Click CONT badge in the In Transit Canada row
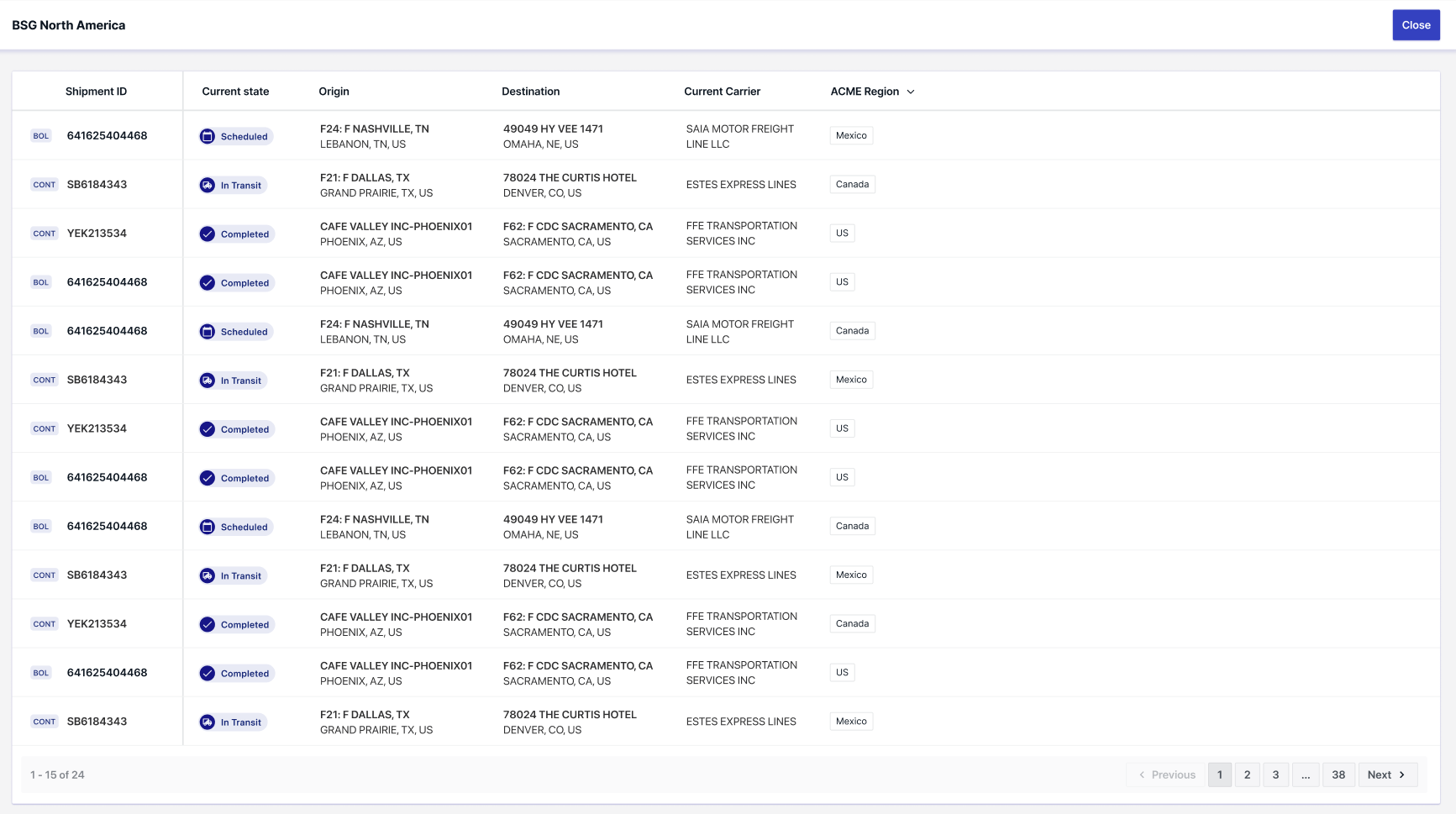Image resolution: width=1456 pixels, height=814 pixels. coord(45,185)
